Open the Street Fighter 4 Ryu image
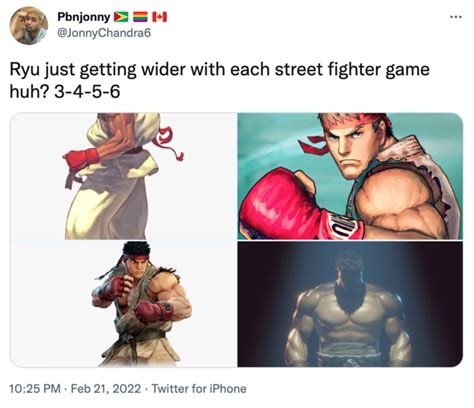 pyautogui.click(x=350, y=176)
